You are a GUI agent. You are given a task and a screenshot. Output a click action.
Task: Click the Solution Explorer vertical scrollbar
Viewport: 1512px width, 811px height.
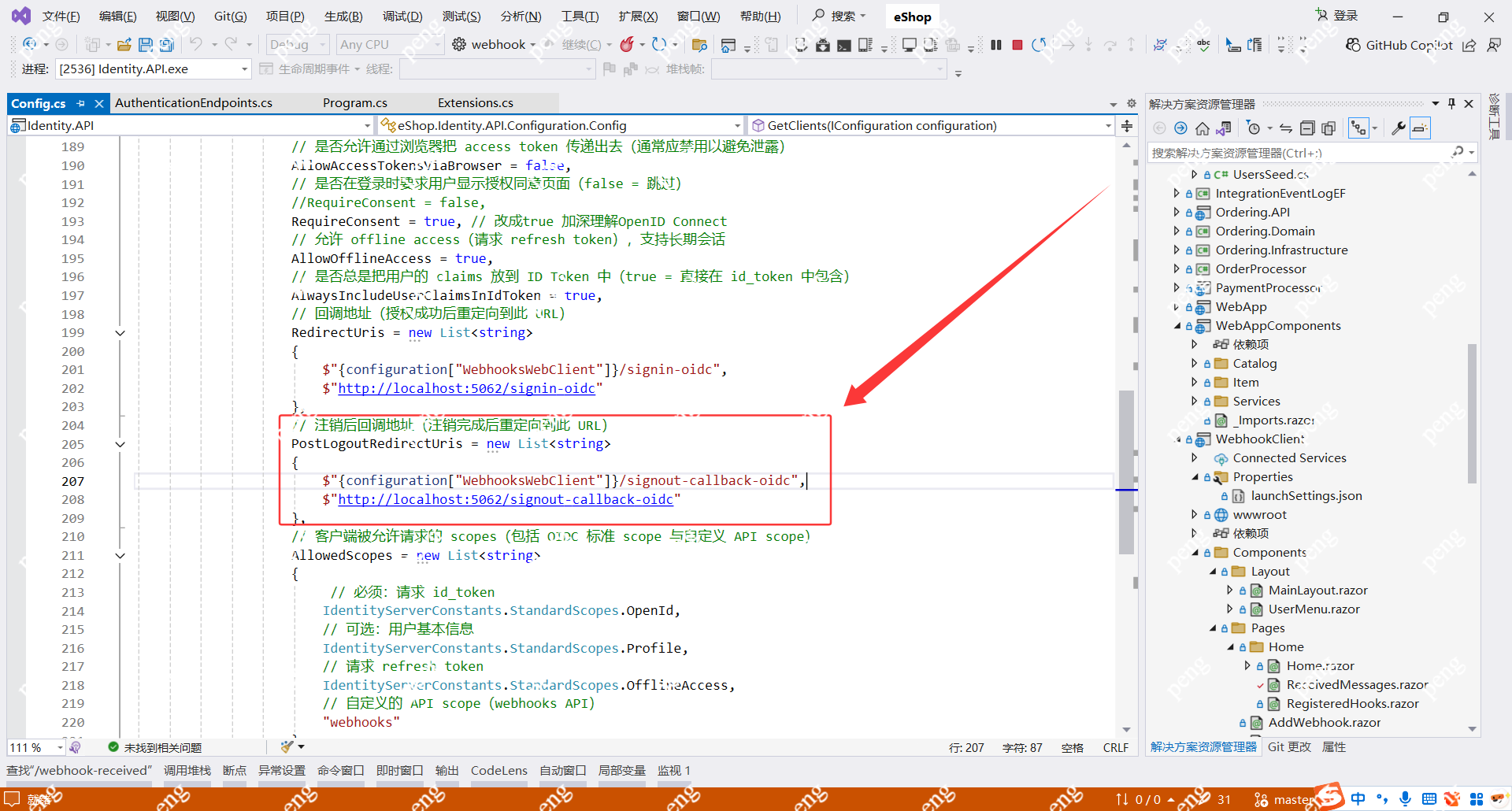[x=1472, y=413]
